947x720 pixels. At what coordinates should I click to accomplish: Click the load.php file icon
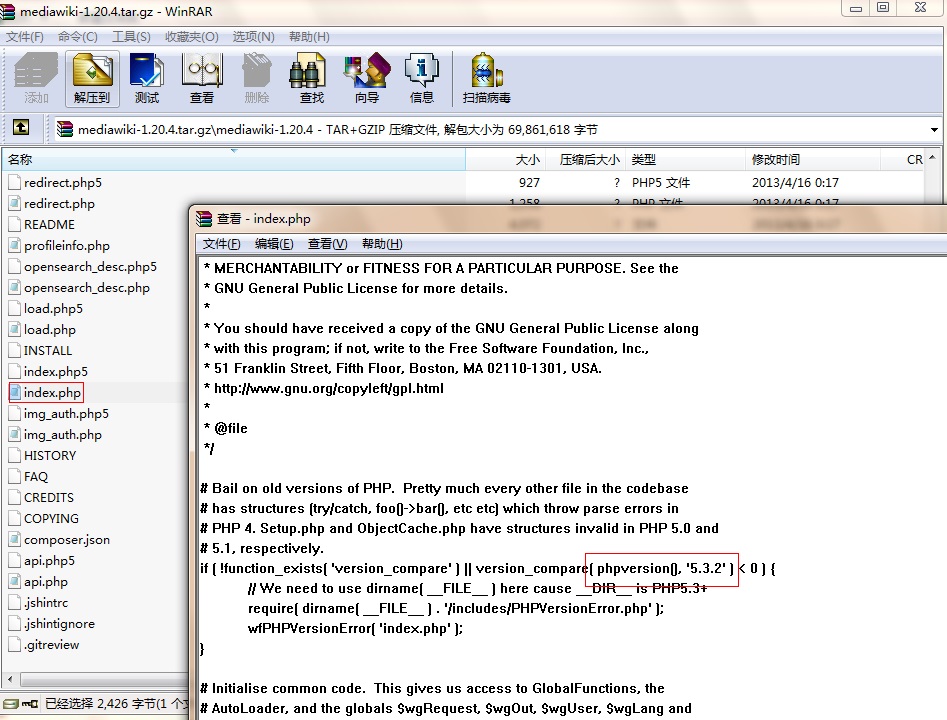14,329
